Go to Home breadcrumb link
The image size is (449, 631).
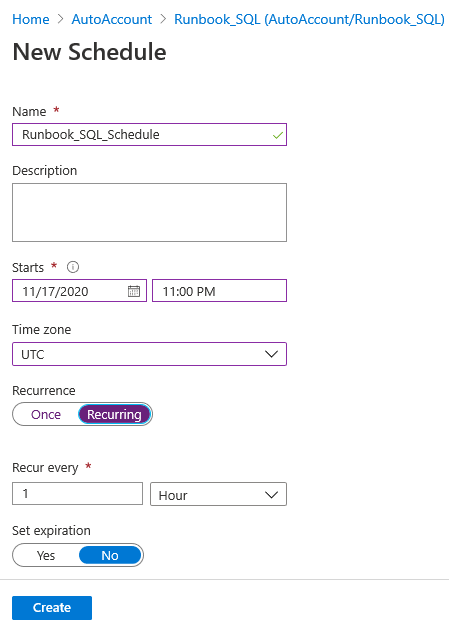point(31,19)
